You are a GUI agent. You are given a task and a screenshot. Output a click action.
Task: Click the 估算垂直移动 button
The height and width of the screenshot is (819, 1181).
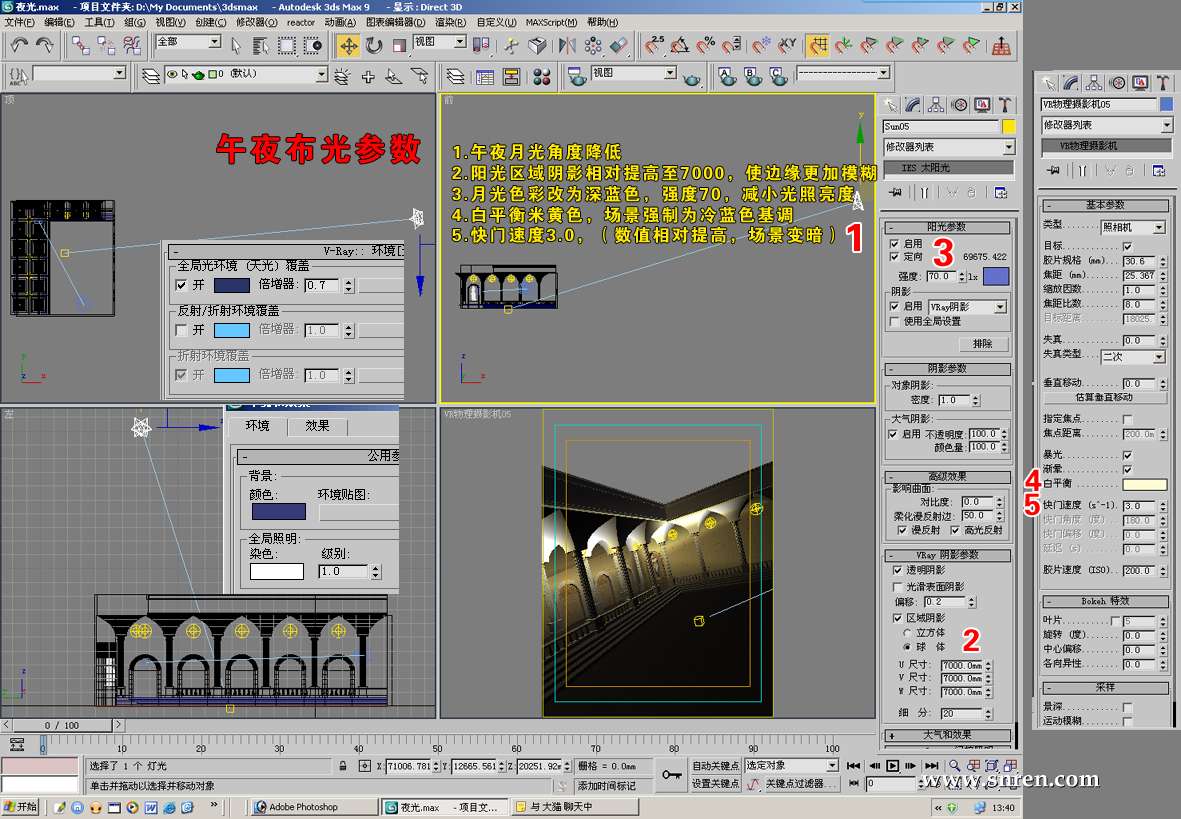(x=1104, y=397)
